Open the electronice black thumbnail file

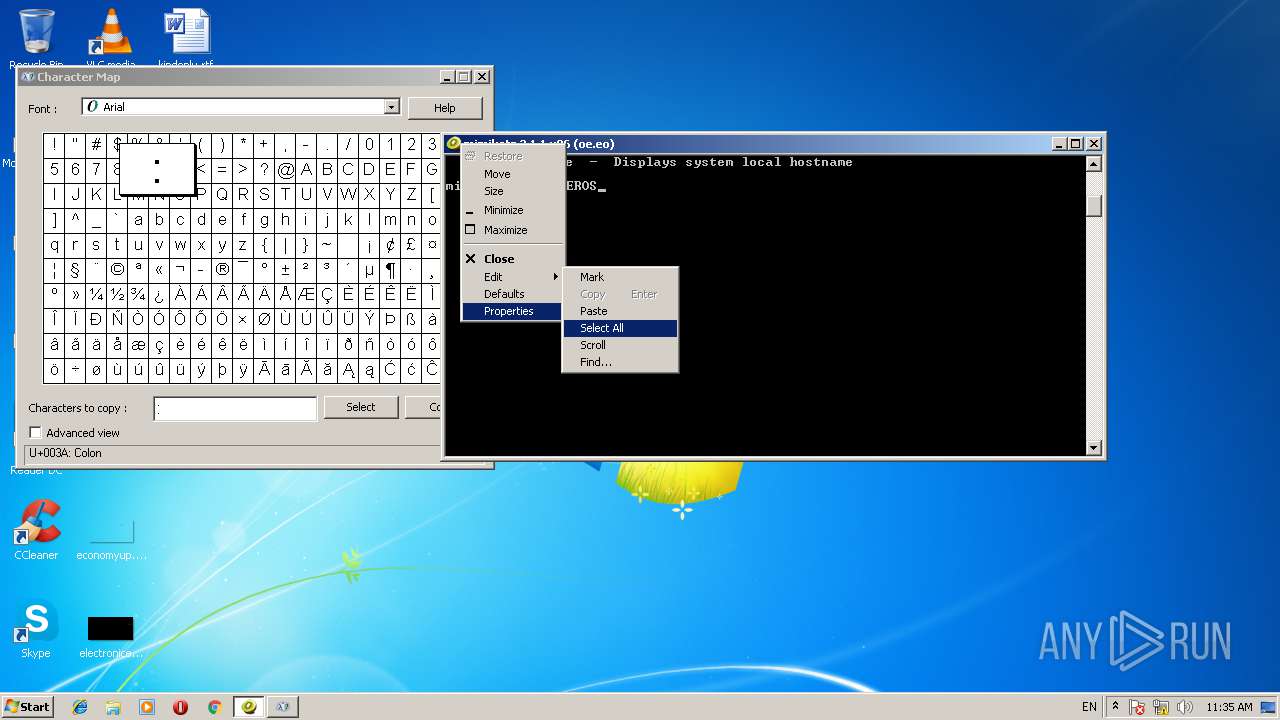110,636
